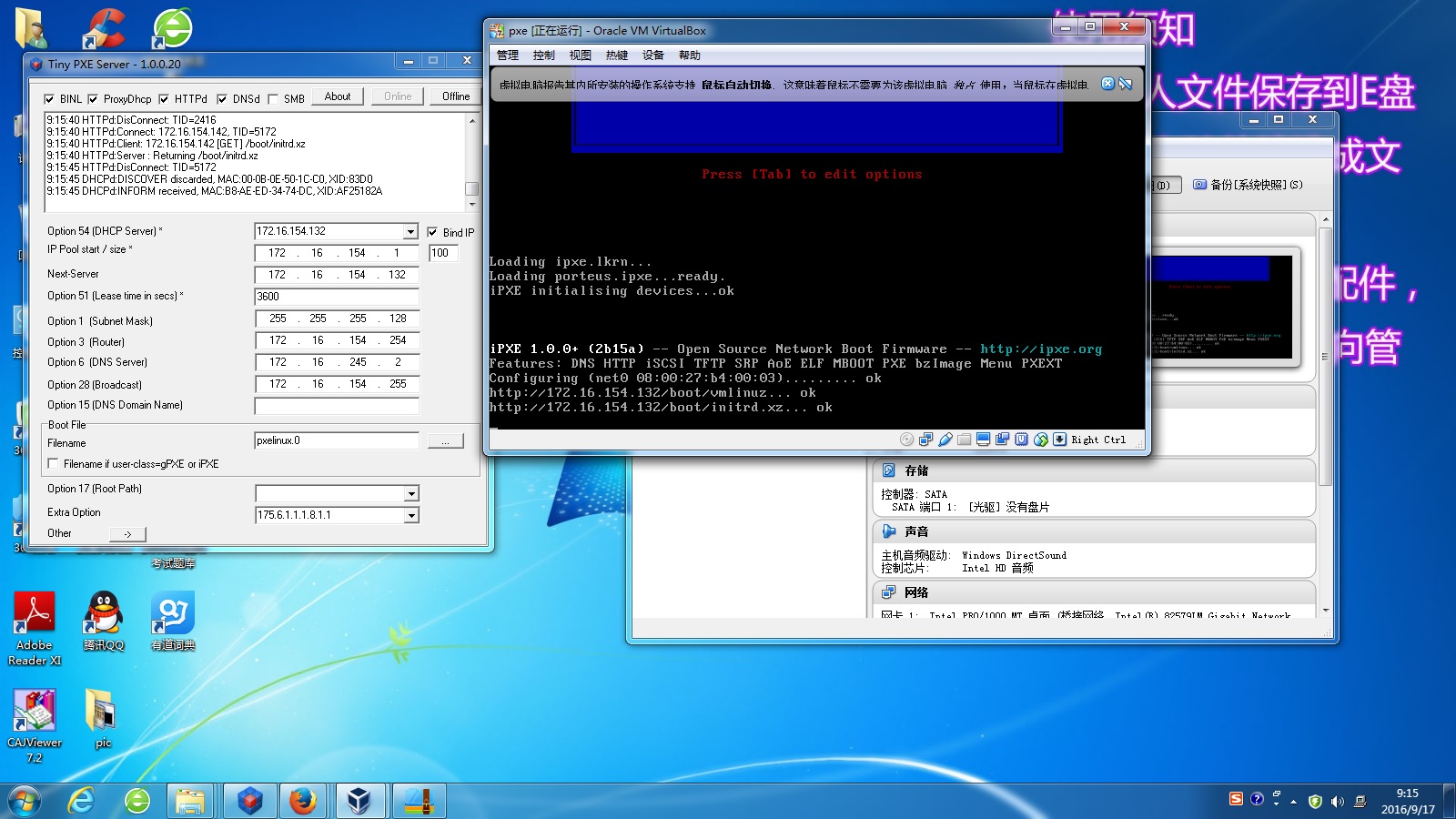
Task: Click the CPU virtualization status icon in VirtualBox
Action: [x=1021, y=440]
